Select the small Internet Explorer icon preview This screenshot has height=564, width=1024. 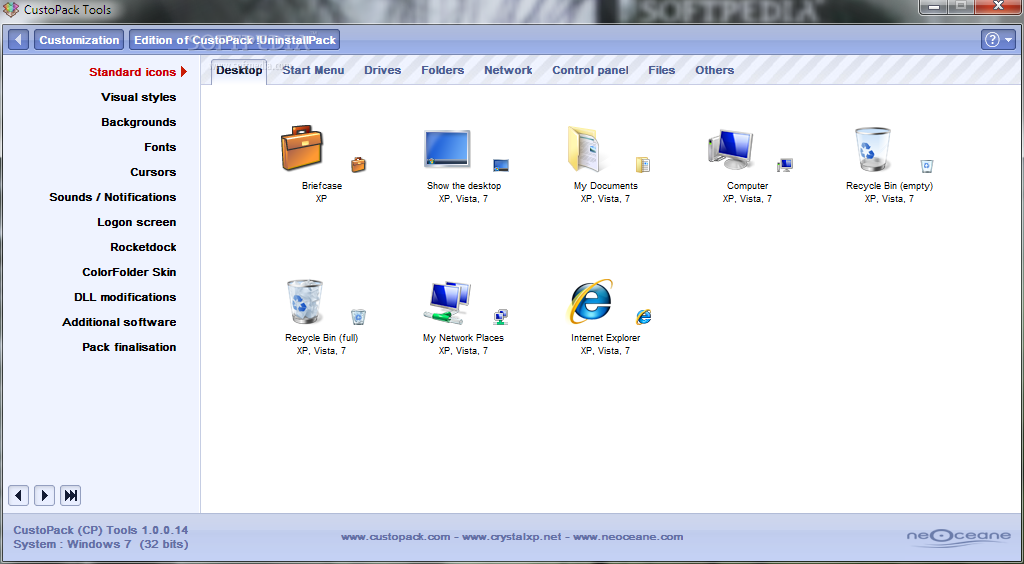click(644, 317)
